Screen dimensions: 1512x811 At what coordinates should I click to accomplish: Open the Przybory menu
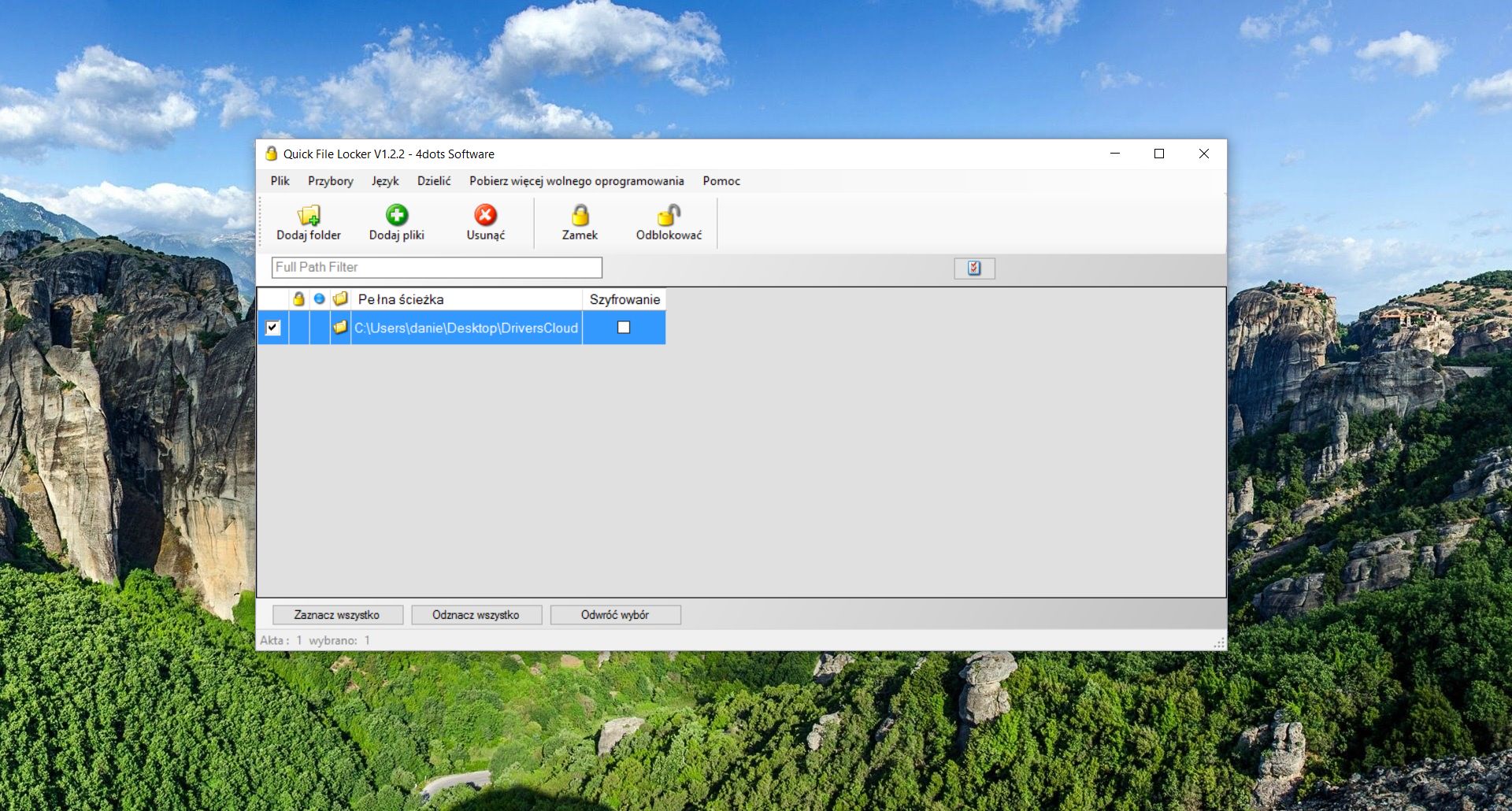pos(330,180)
